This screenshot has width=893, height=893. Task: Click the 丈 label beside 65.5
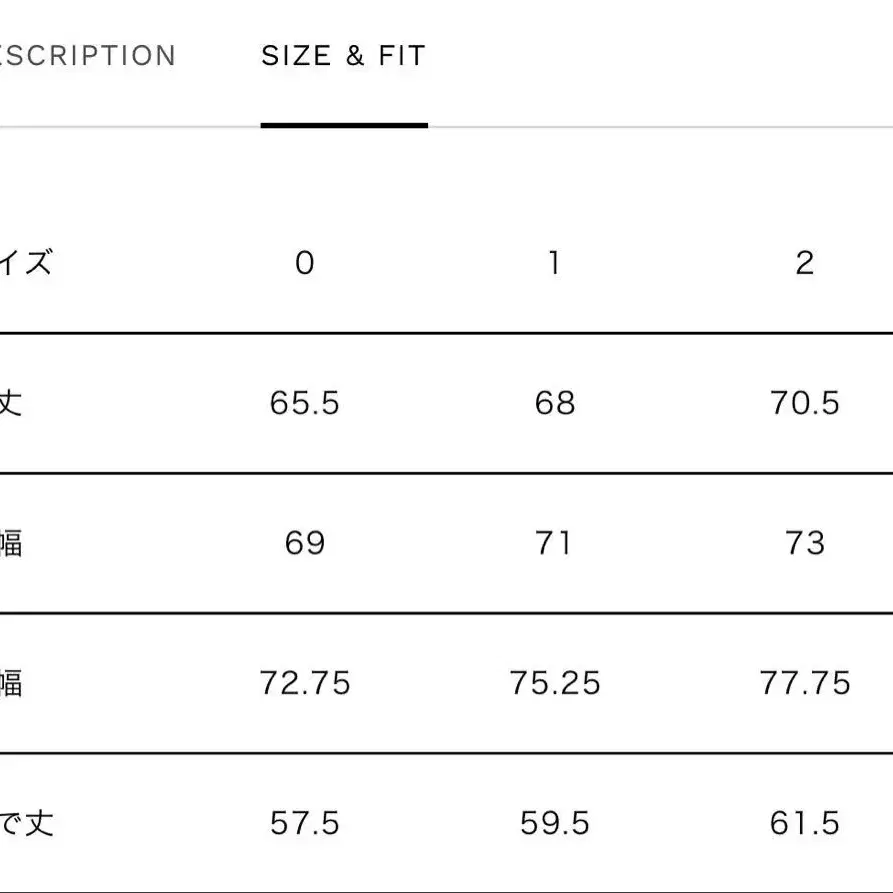[10, 403]
